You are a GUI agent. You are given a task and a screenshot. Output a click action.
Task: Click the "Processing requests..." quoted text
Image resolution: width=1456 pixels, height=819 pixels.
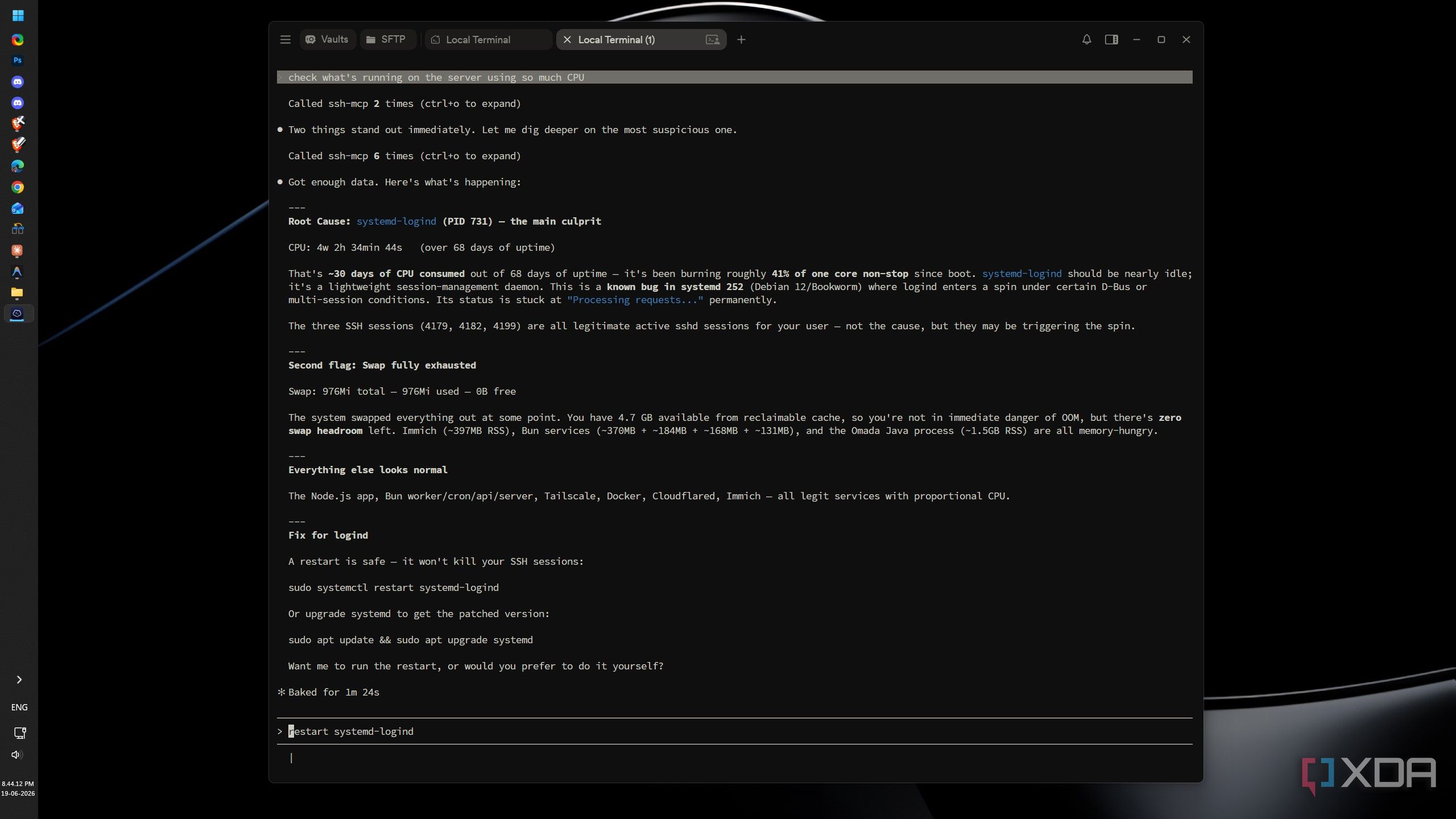pyautogui.click(x=635, y=300)
